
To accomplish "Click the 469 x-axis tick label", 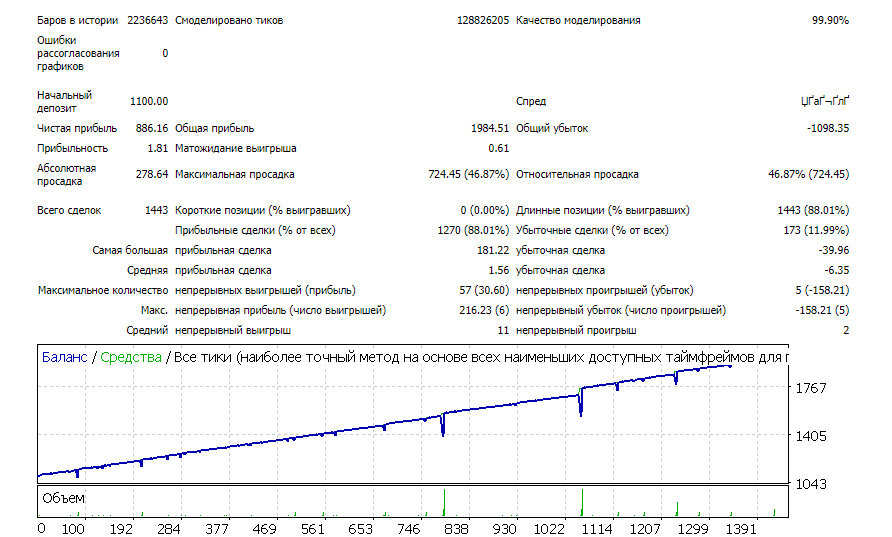I will (x=265, y=529).
